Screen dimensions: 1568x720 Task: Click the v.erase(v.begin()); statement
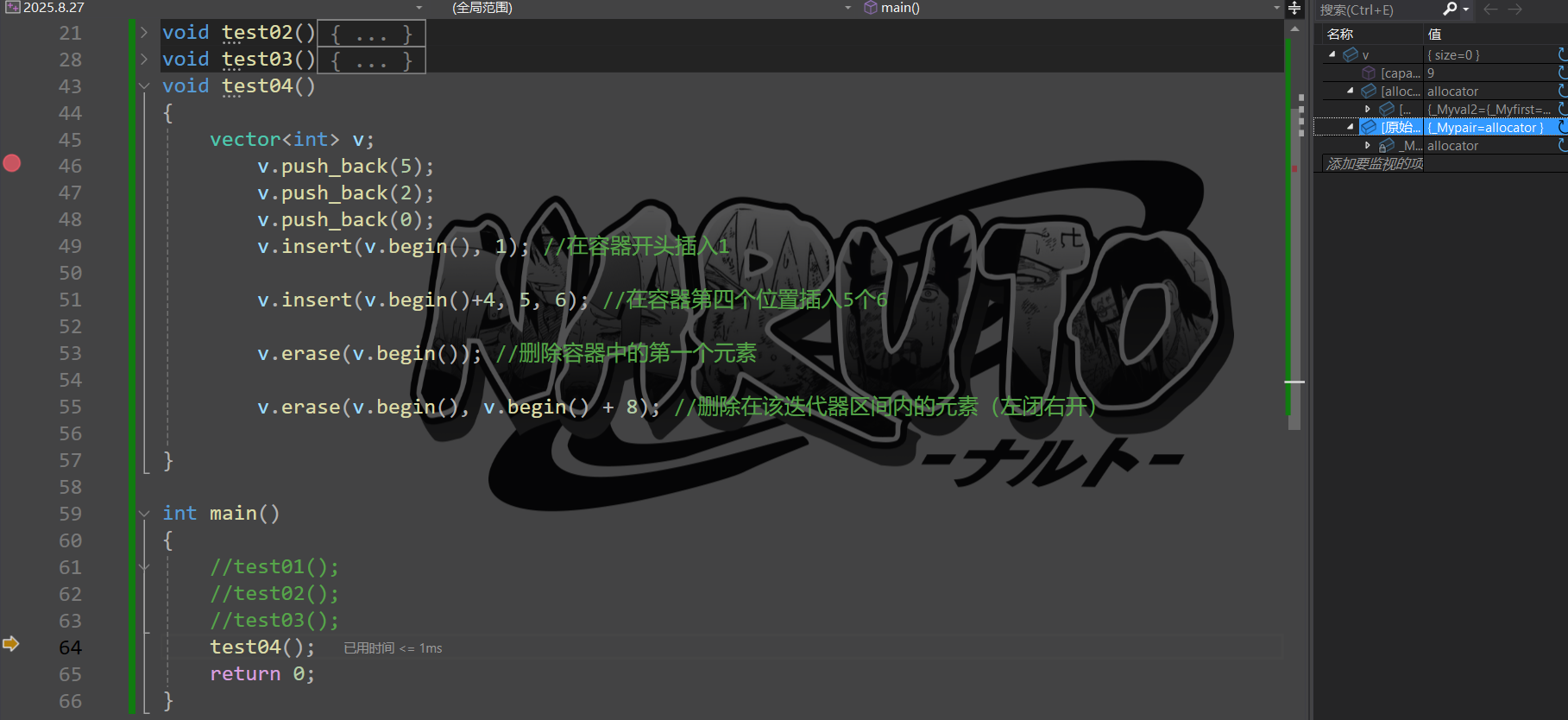point(369,353)
